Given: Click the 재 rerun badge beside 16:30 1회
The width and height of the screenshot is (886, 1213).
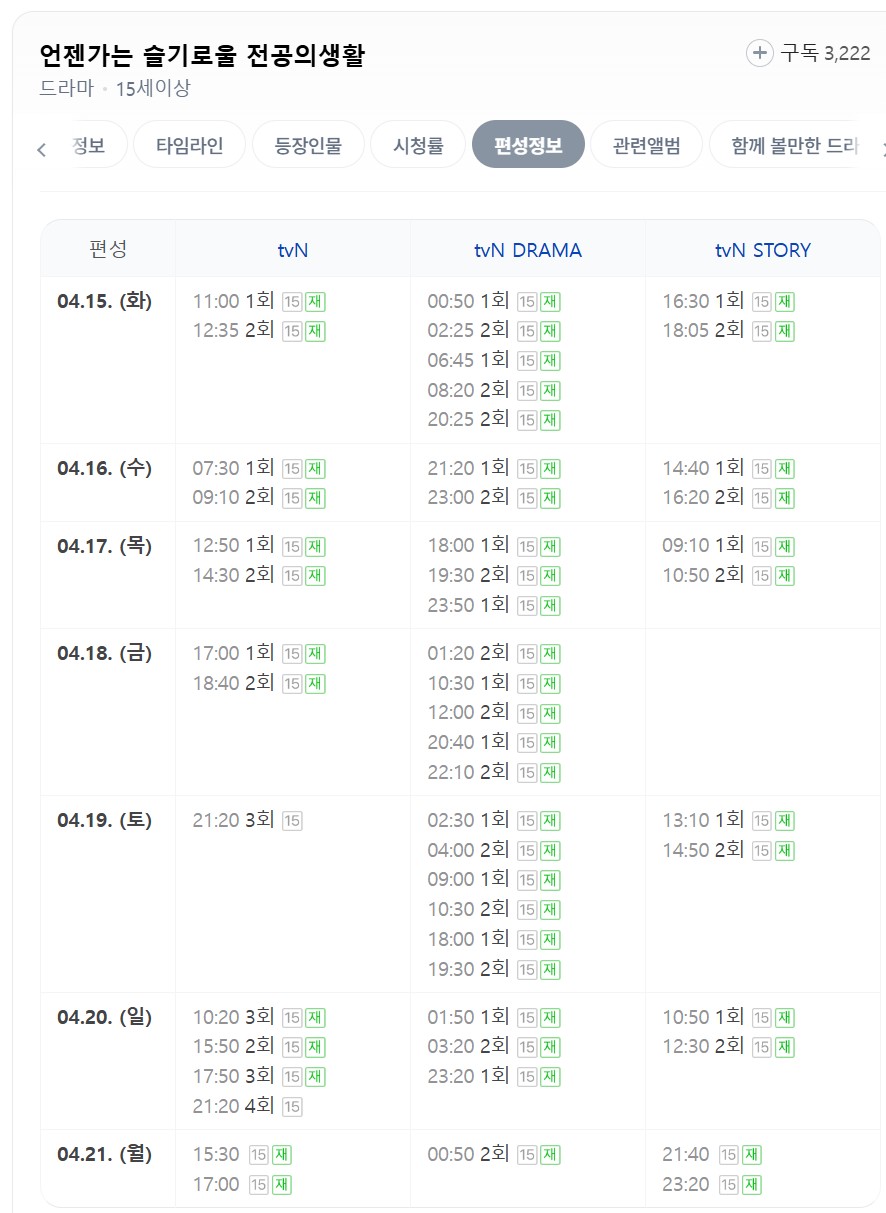Looking at the screenshot, I should point(785,302).
